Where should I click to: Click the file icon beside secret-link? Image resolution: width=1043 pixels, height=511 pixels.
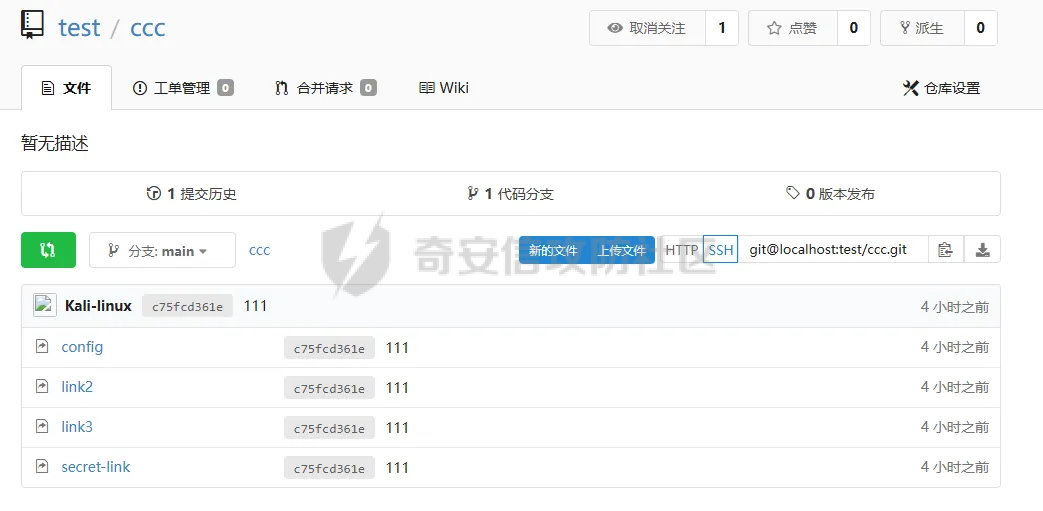coord(42,467)
